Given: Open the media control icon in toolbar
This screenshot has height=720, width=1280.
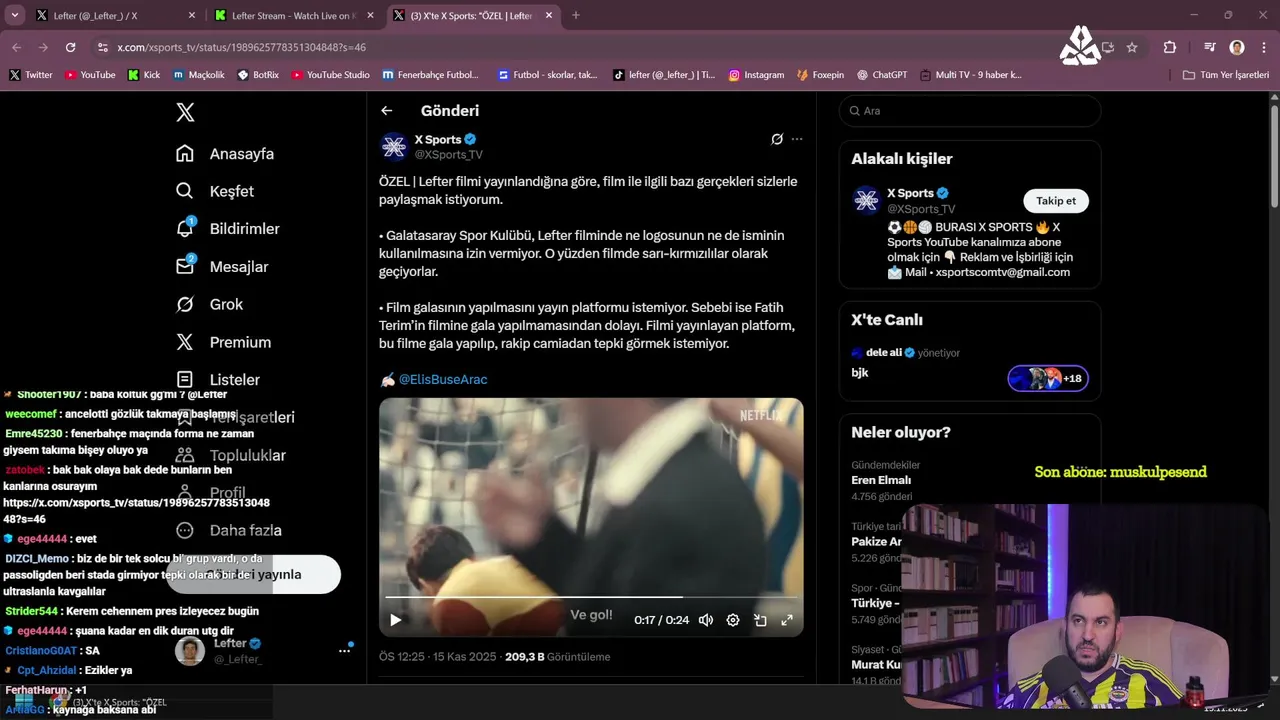Looking at the screenshot, I should pyautogui.click(x=1210, y=47).
